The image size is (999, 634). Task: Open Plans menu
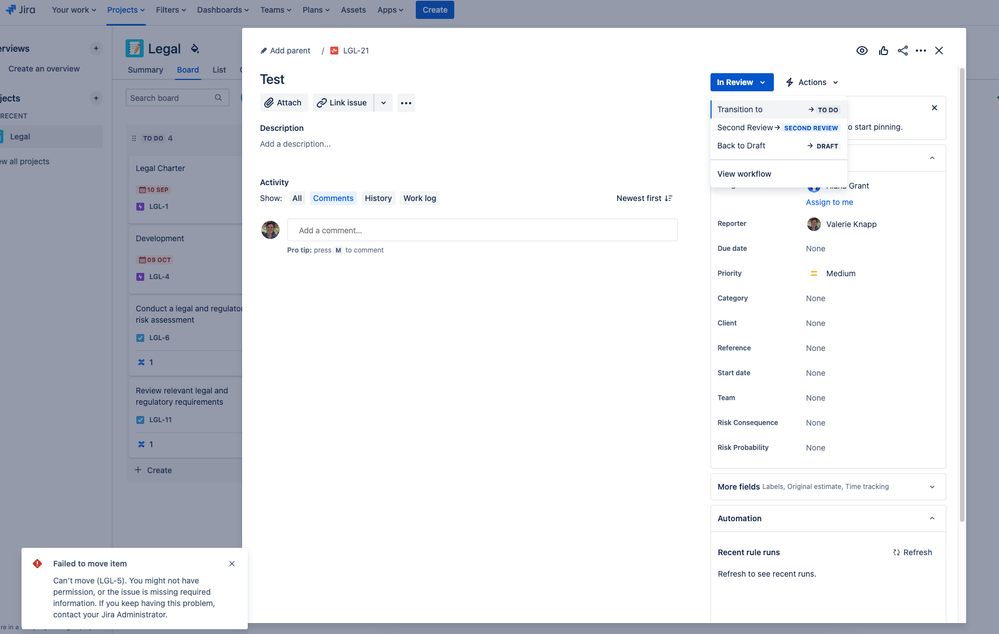coord(316,10)
